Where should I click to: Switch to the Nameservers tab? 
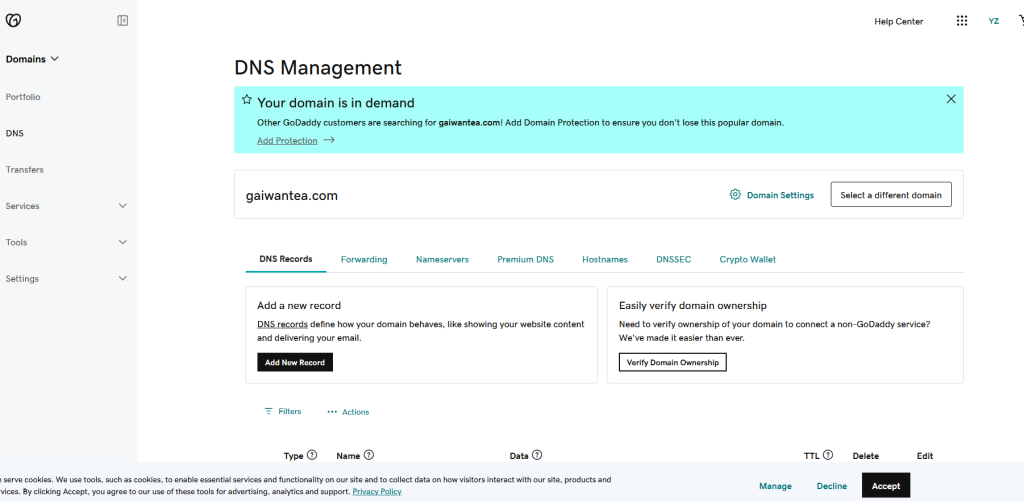[442, 259]
